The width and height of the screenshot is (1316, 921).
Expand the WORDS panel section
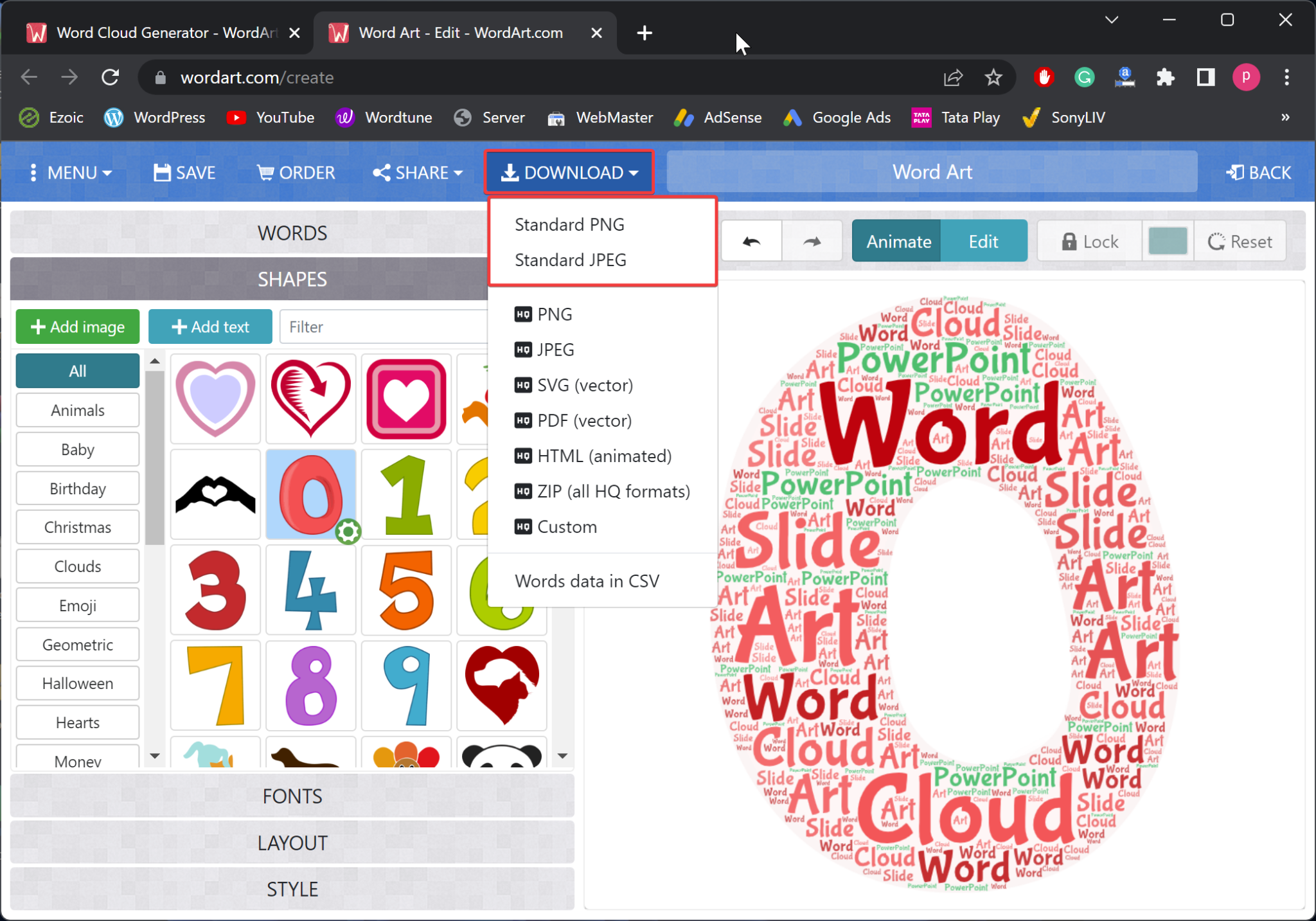tap(293, 232)
